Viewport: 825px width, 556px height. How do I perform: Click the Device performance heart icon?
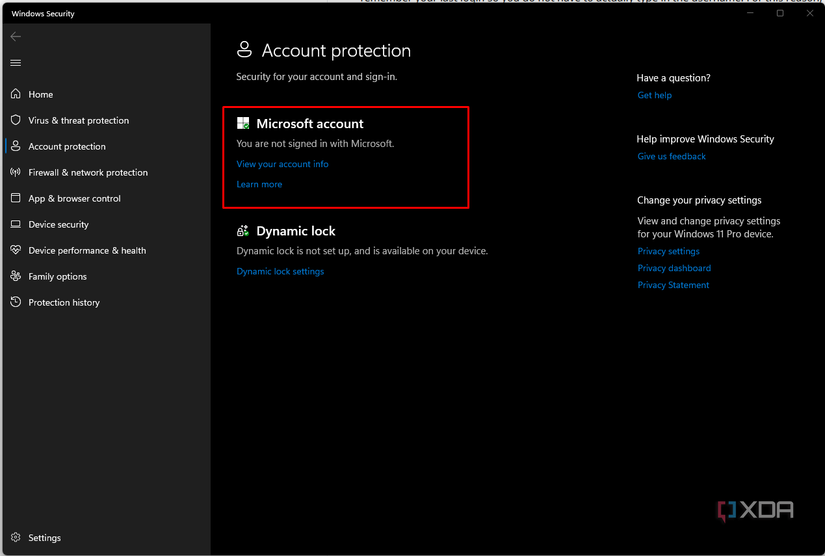(16, 250)
